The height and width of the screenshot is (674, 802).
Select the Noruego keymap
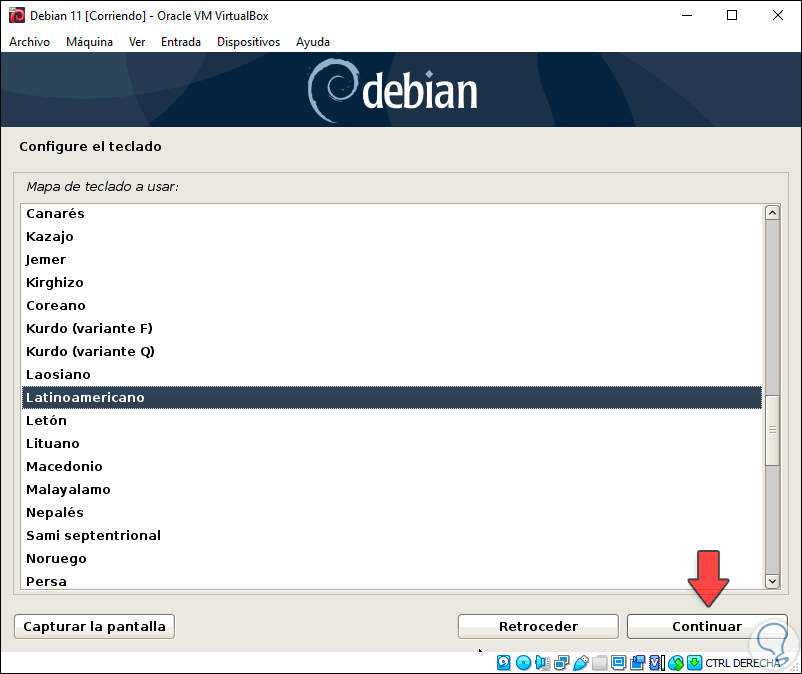[392, 558]
